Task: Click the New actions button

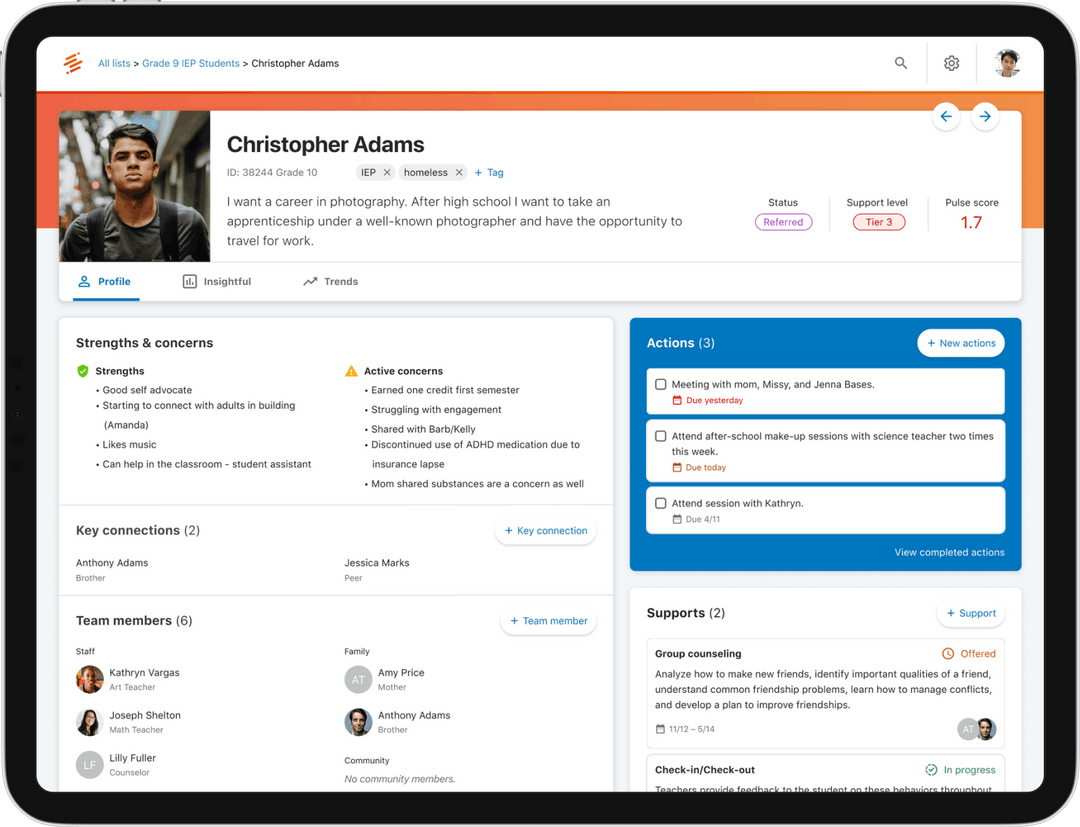Action: pos(961,342)
